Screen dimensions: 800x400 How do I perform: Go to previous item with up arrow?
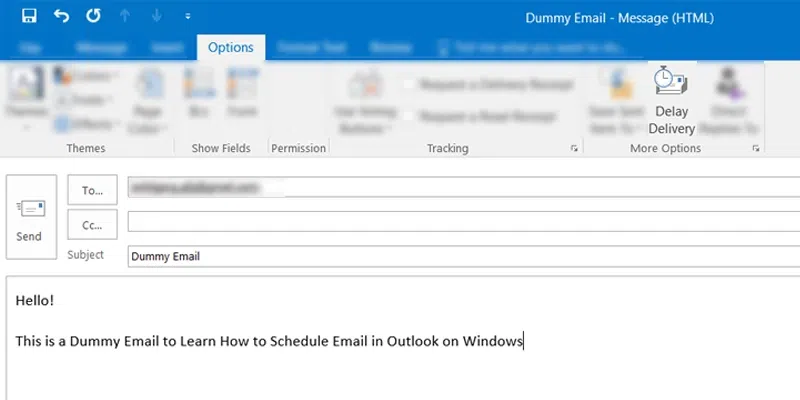(124, 16)
